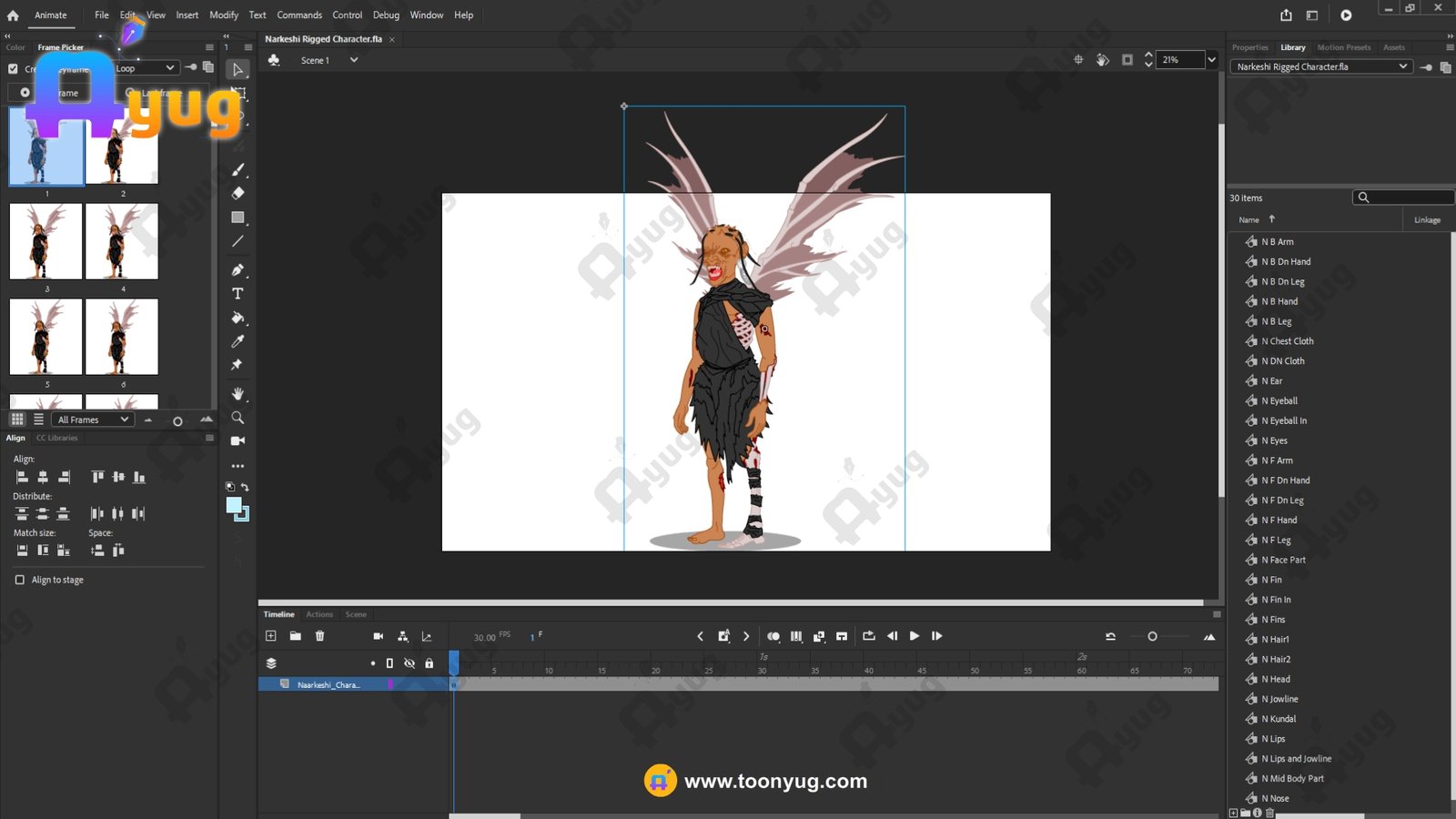
Task: Select the Rectangle tool
Action: point(238,217)
